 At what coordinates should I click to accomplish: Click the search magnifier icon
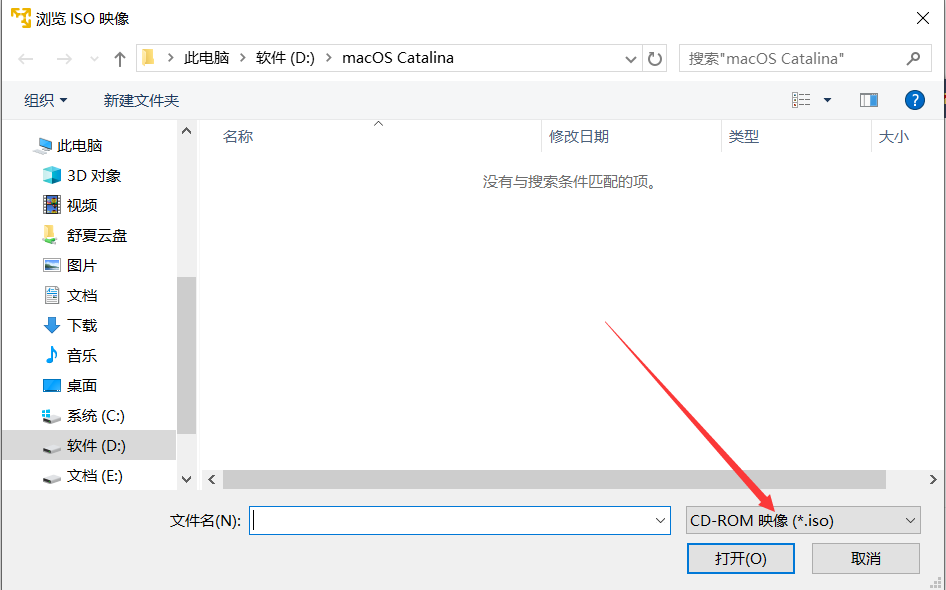tap(913, 59)
